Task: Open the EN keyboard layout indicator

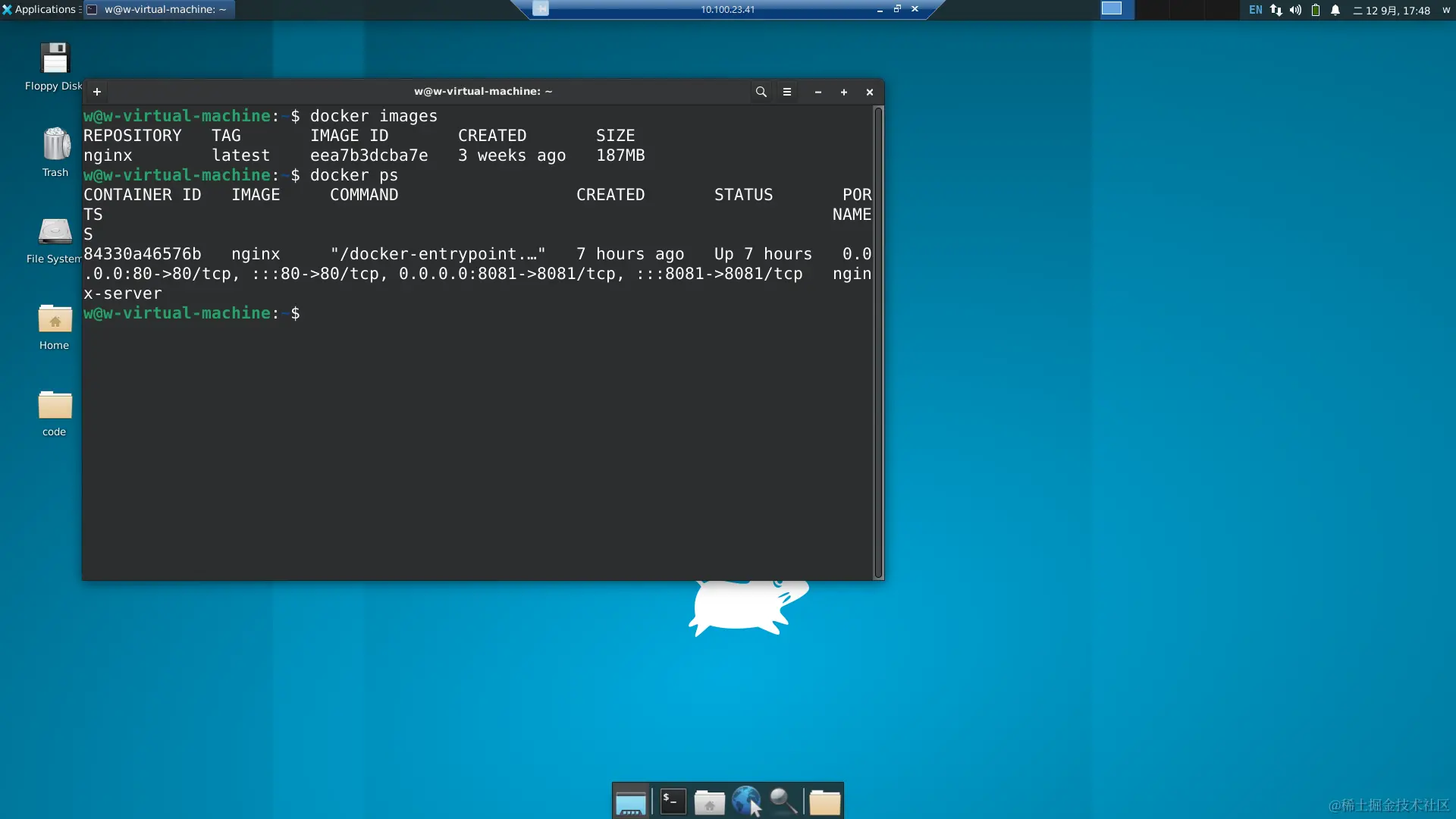Action: [x=1256, y=10]
